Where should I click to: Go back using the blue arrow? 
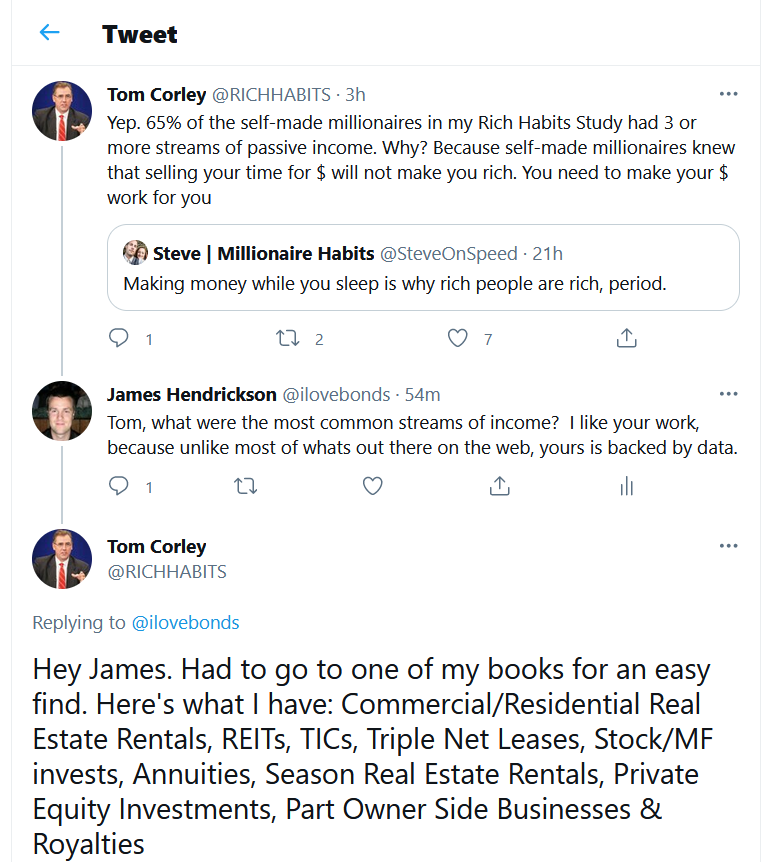tap(49, 32)
